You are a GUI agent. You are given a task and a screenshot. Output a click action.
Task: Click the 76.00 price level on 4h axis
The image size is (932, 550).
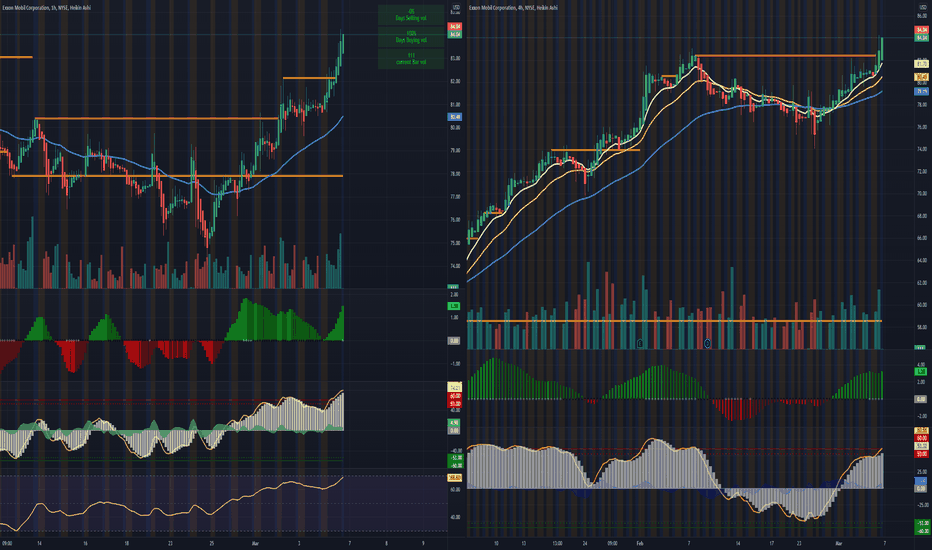[922, 127]
